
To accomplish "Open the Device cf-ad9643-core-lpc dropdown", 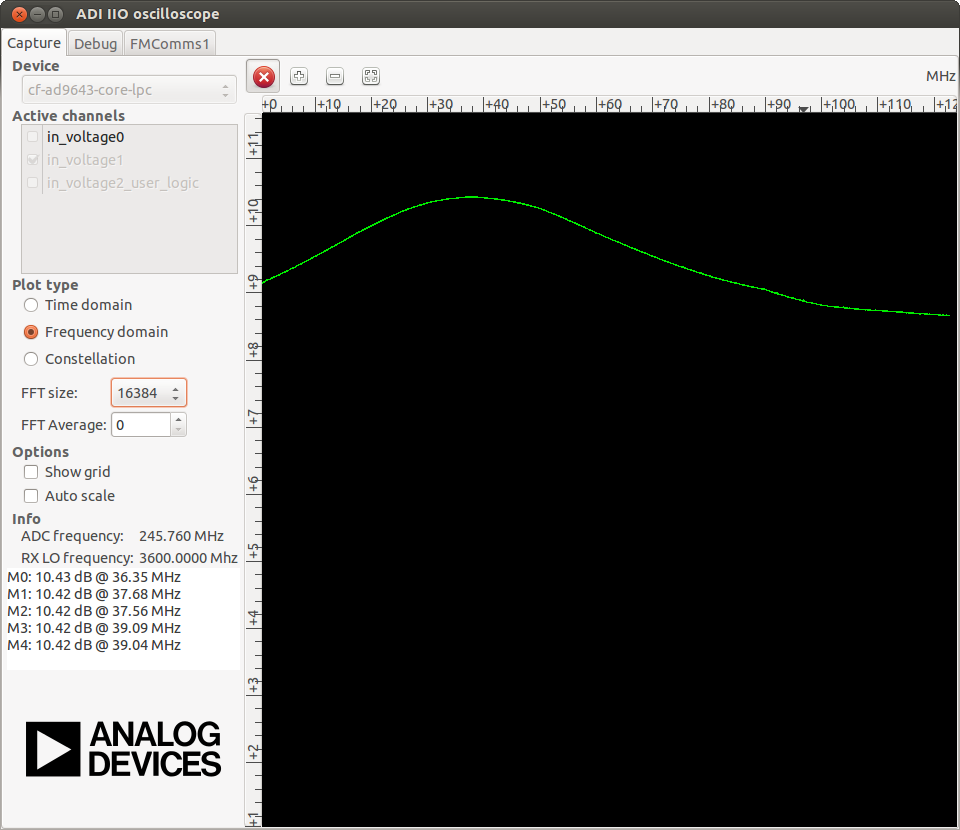I will 129,90.
